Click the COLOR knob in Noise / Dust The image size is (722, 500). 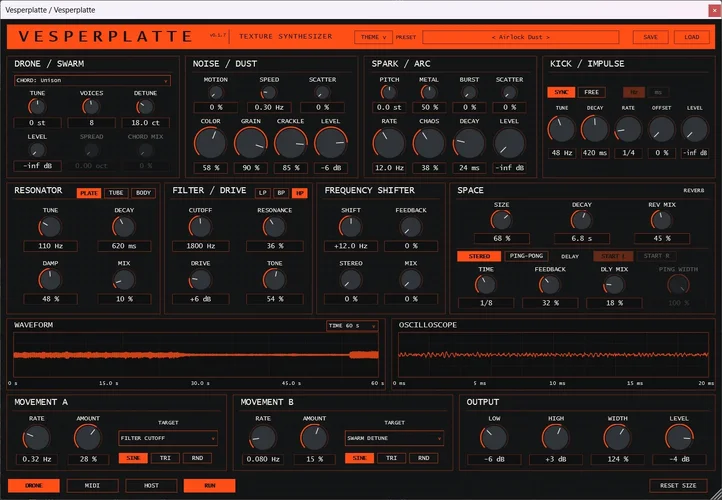coord(210,143)
